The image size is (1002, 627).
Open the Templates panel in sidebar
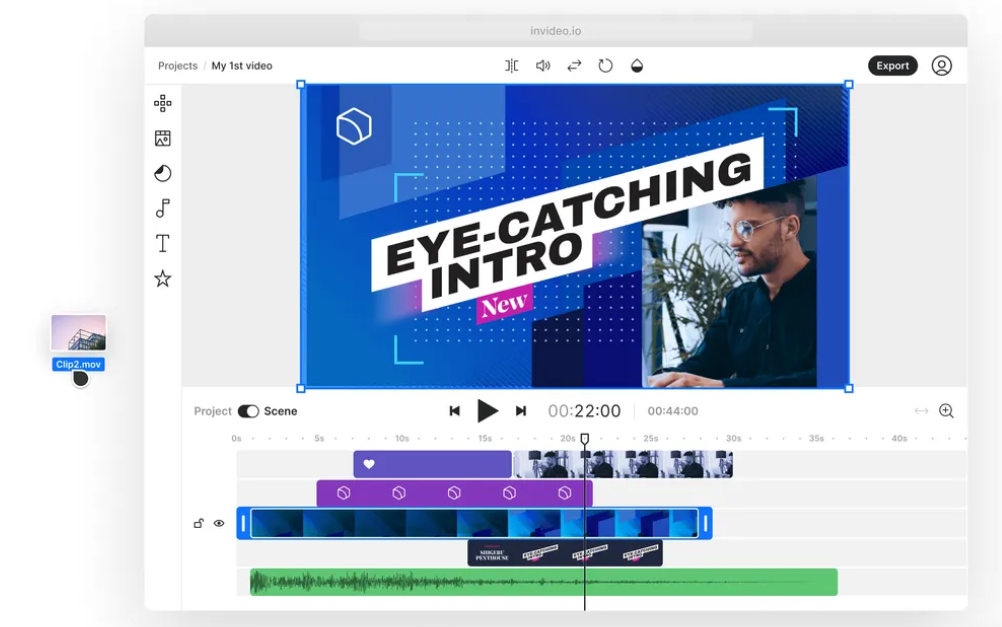(162, 103)
